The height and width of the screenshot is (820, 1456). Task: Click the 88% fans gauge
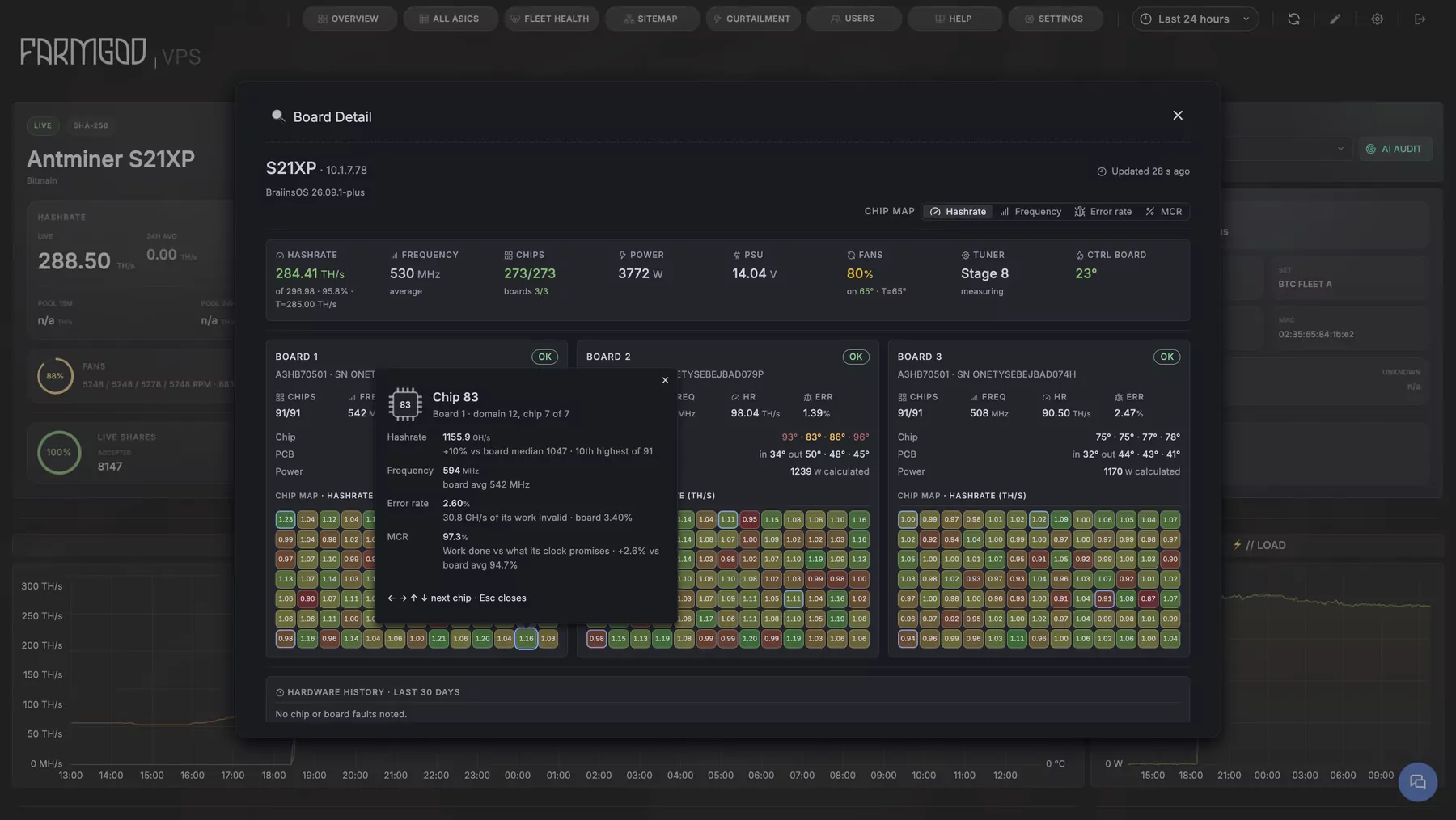pos(55,376)
